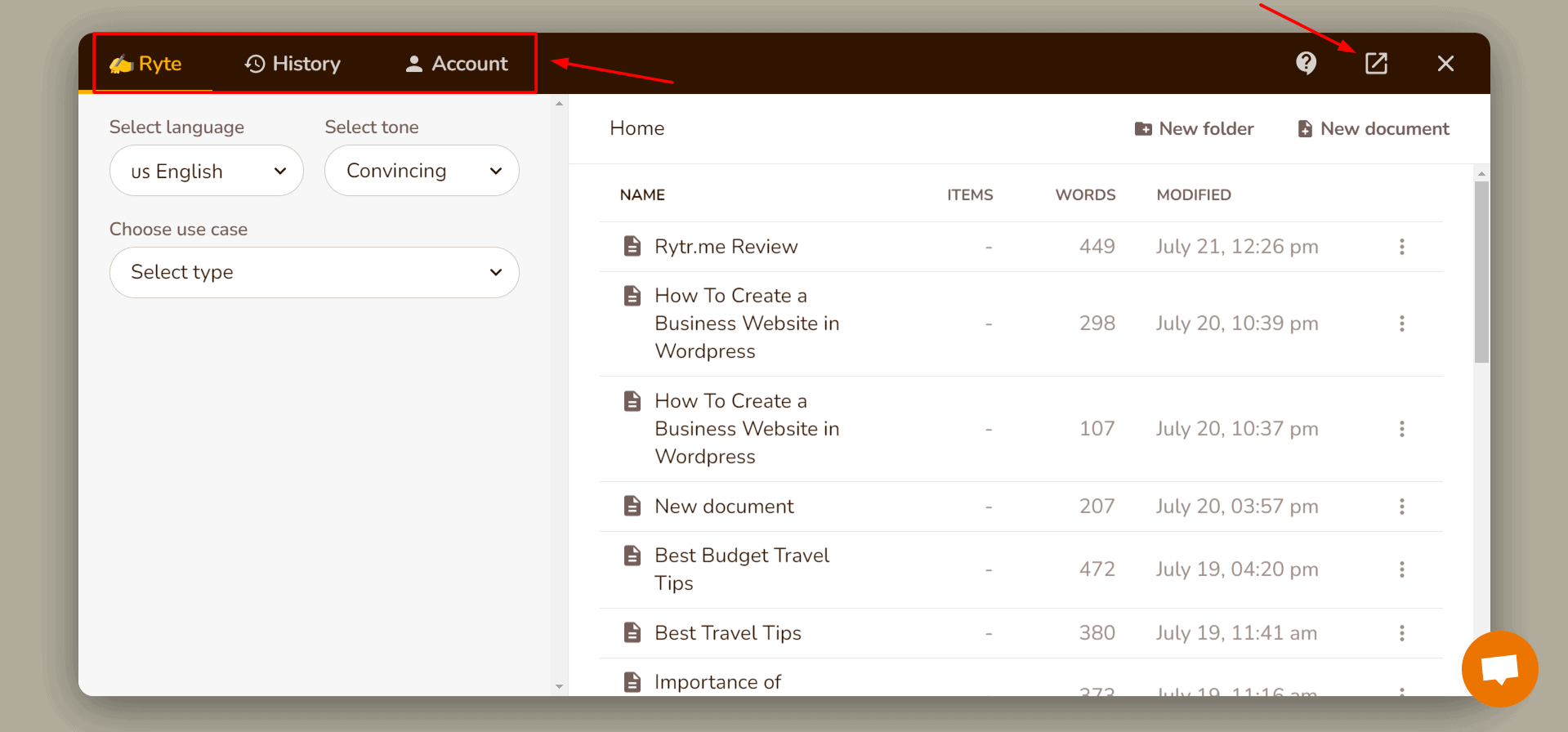
Task: Open options menu for Best Travel Tips
Action: (x=1401, y=633)
